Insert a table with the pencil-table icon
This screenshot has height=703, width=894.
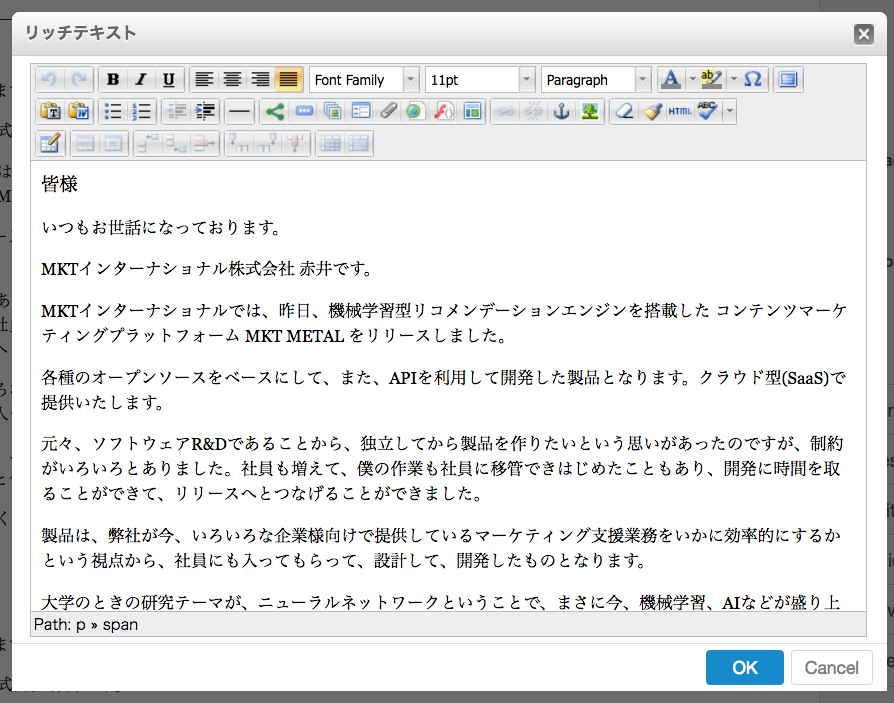click(50, 143)
